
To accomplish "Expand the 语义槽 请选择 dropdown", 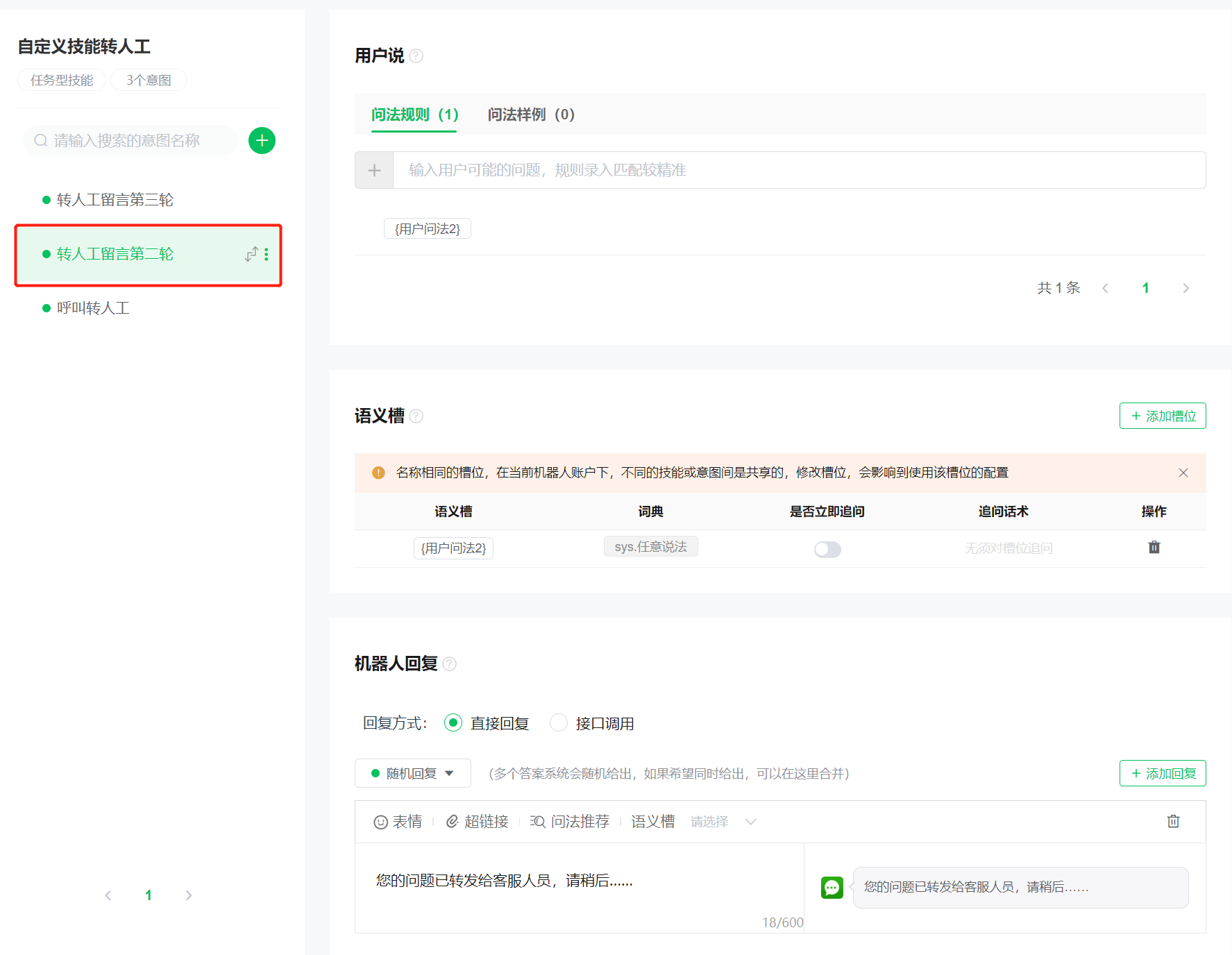I will pyautogui.click(x=723, y=822).
